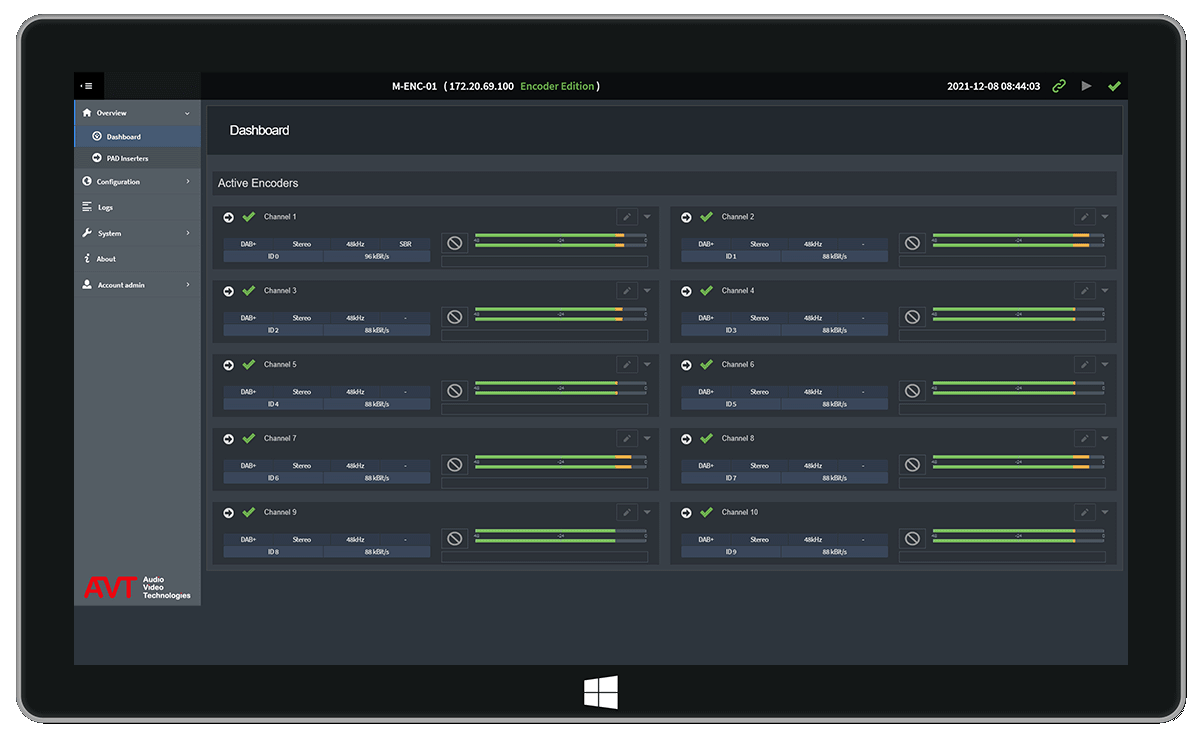This screenshot has height=735, width=1200.
Task: Expand the Configuration sidebar section
Action: [x=137, y=182]
